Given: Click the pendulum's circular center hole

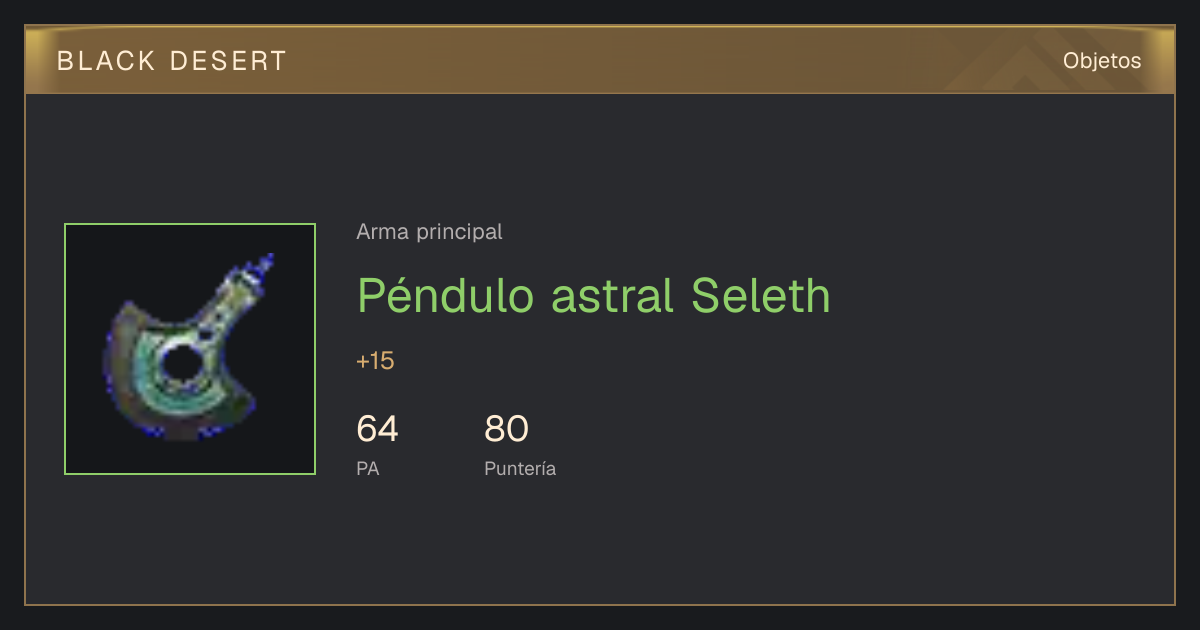Looking at the screenshot, I should 180,364.
